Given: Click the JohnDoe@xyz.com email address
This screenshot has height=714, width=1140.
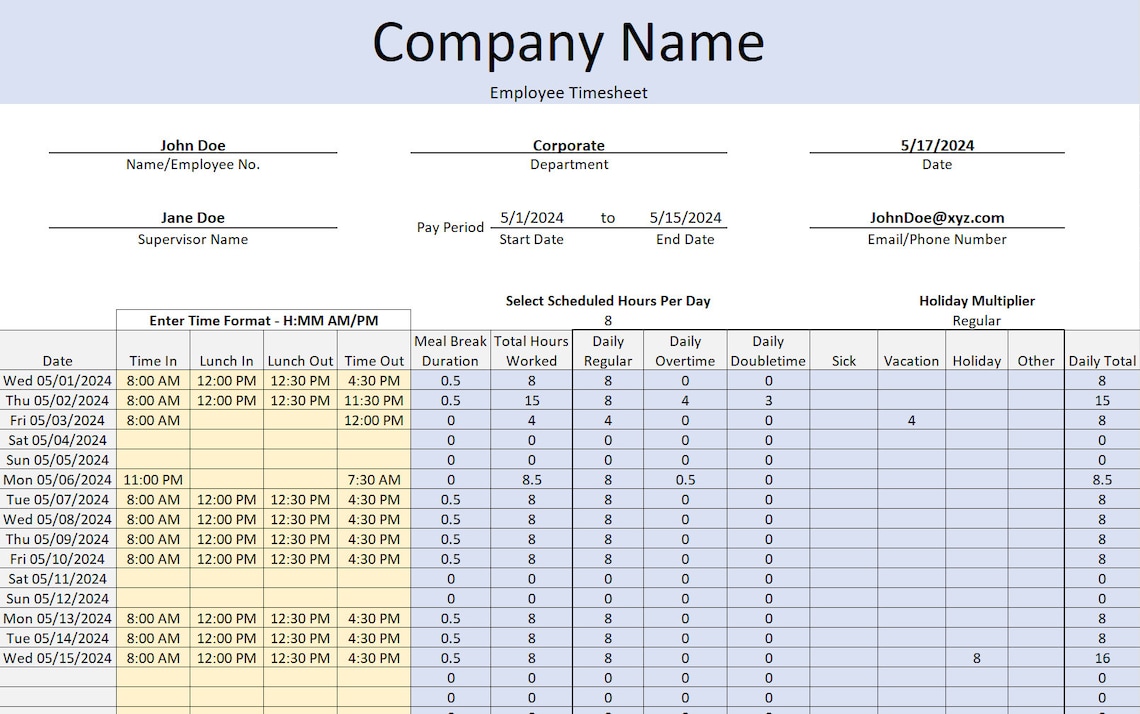Looking at the screenshot, I should coord(937,217).
